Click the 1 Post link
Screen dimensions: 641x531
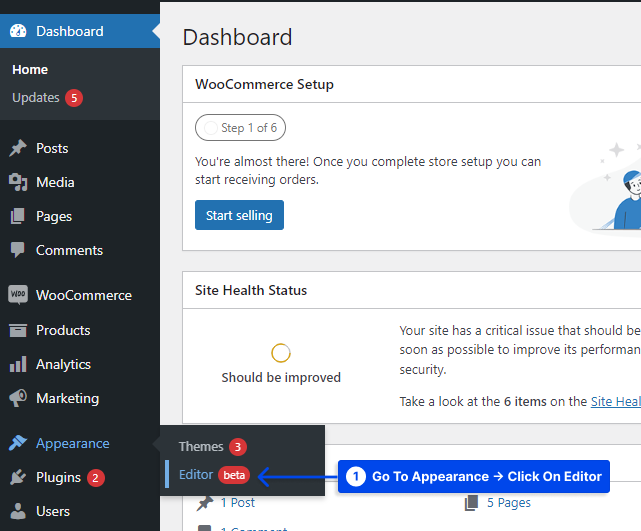(x=238, y=503)
